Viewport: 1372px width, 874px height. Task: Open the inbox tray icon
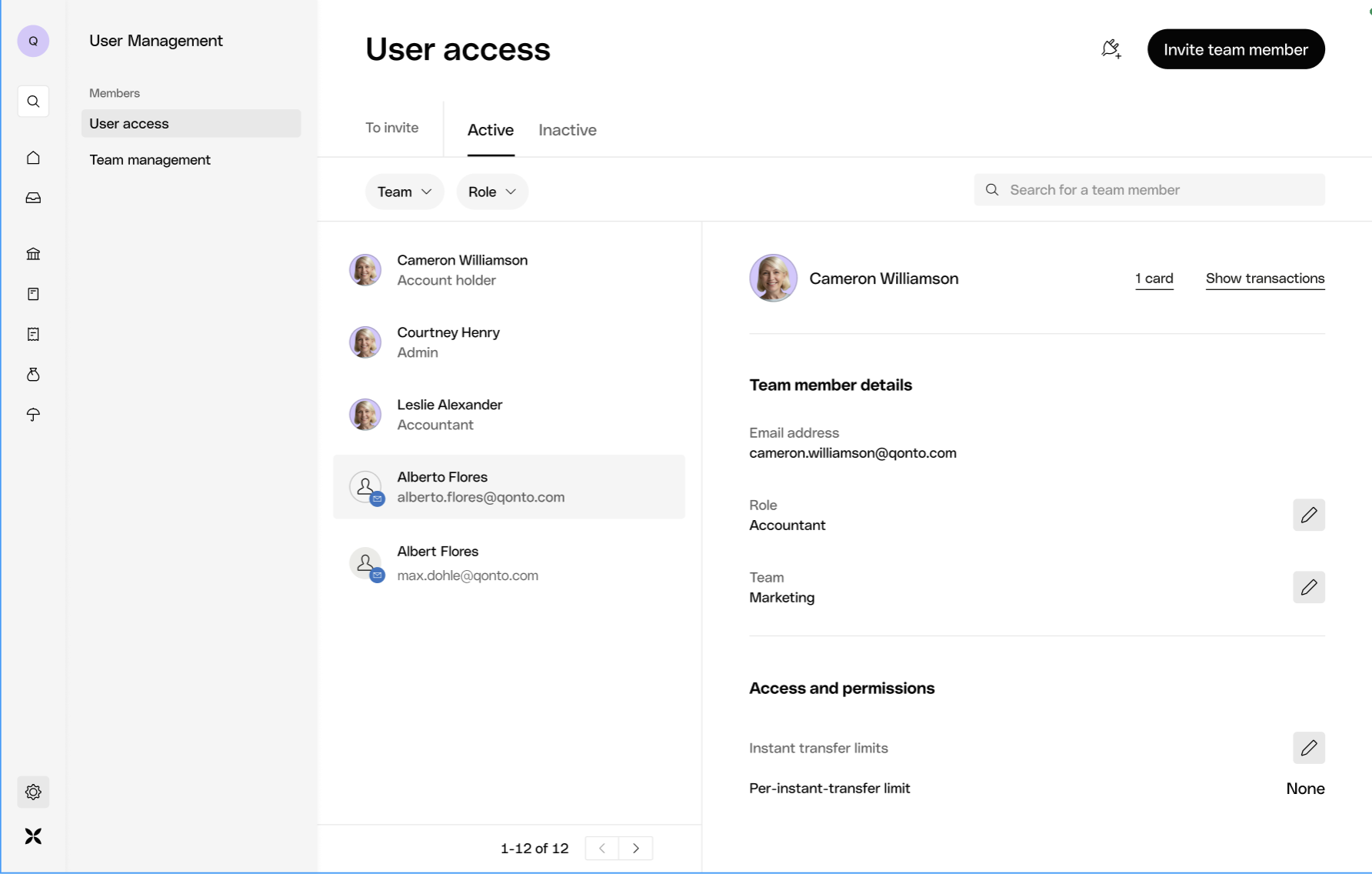coord(33,198)
